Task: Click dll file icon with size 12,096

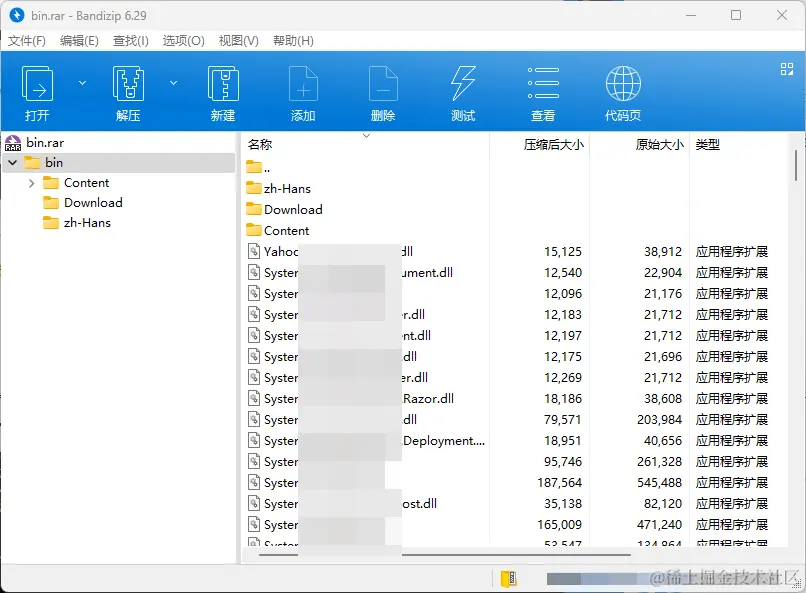Action: [254, 293]
